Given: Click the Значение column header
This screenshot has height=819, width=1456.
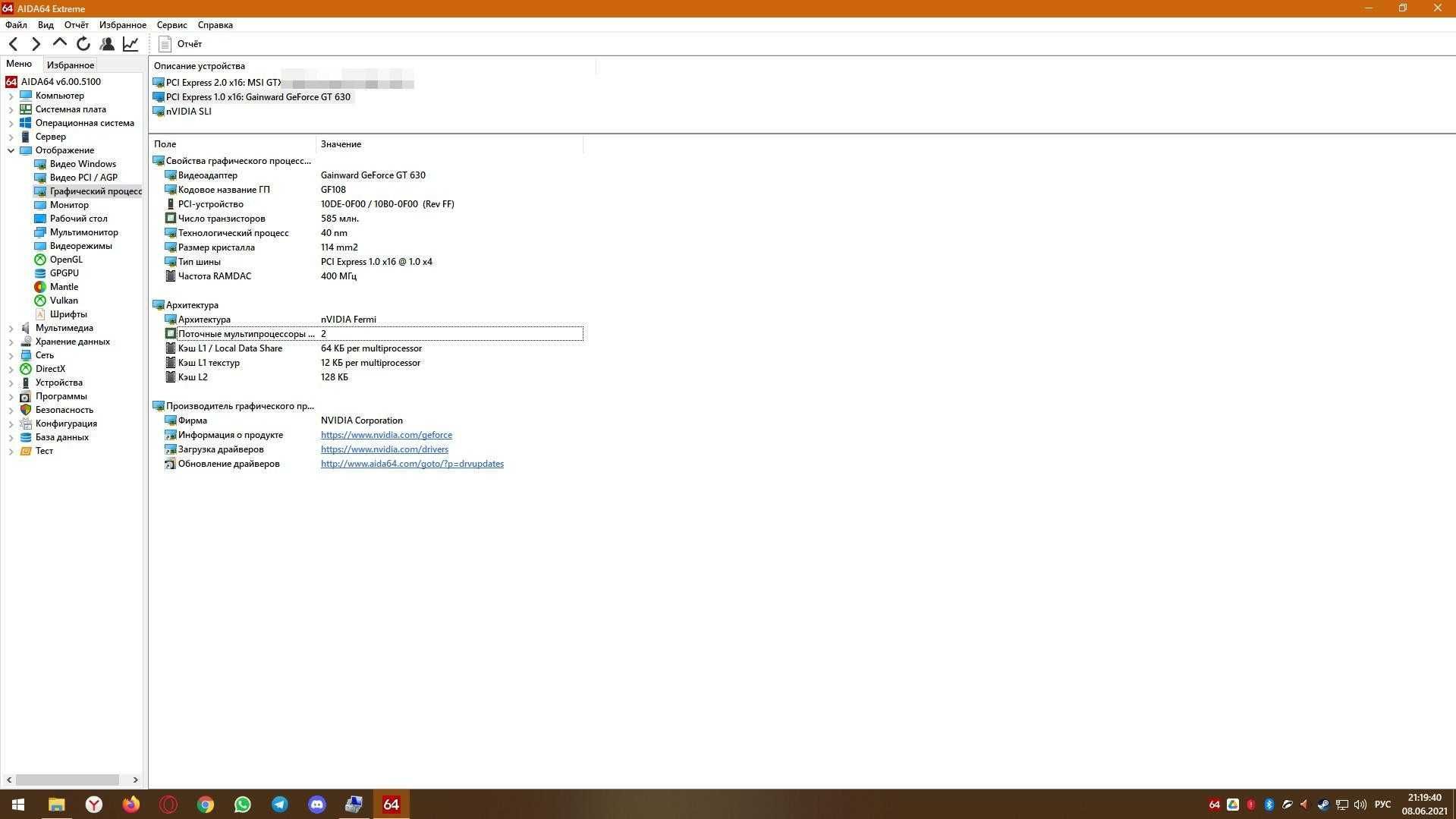Looking at the screenshot, I should 450,144.
